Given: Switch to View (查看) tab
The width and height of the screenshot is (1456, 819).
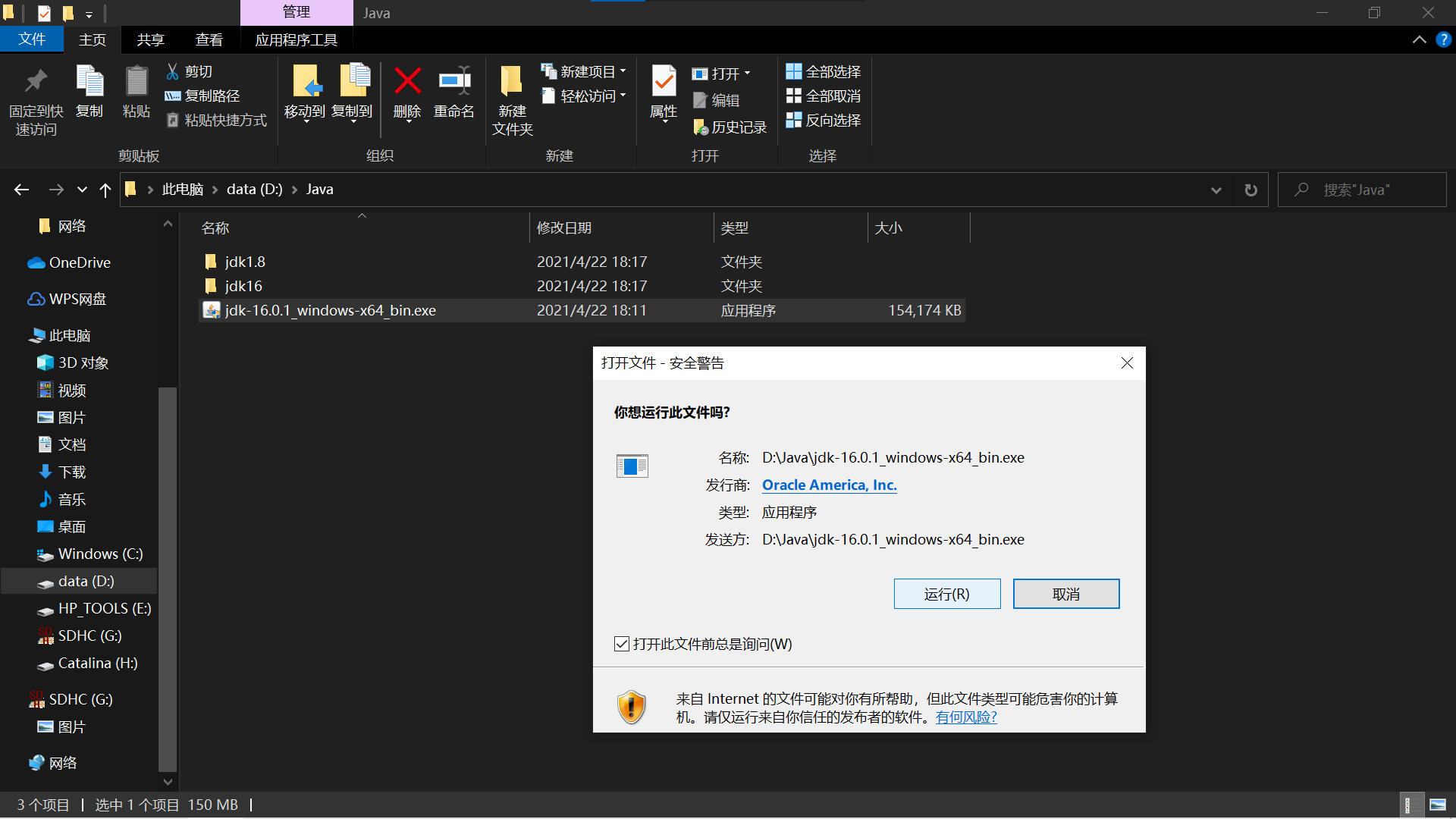Looking at the screenshot, I should pos(209,39).
